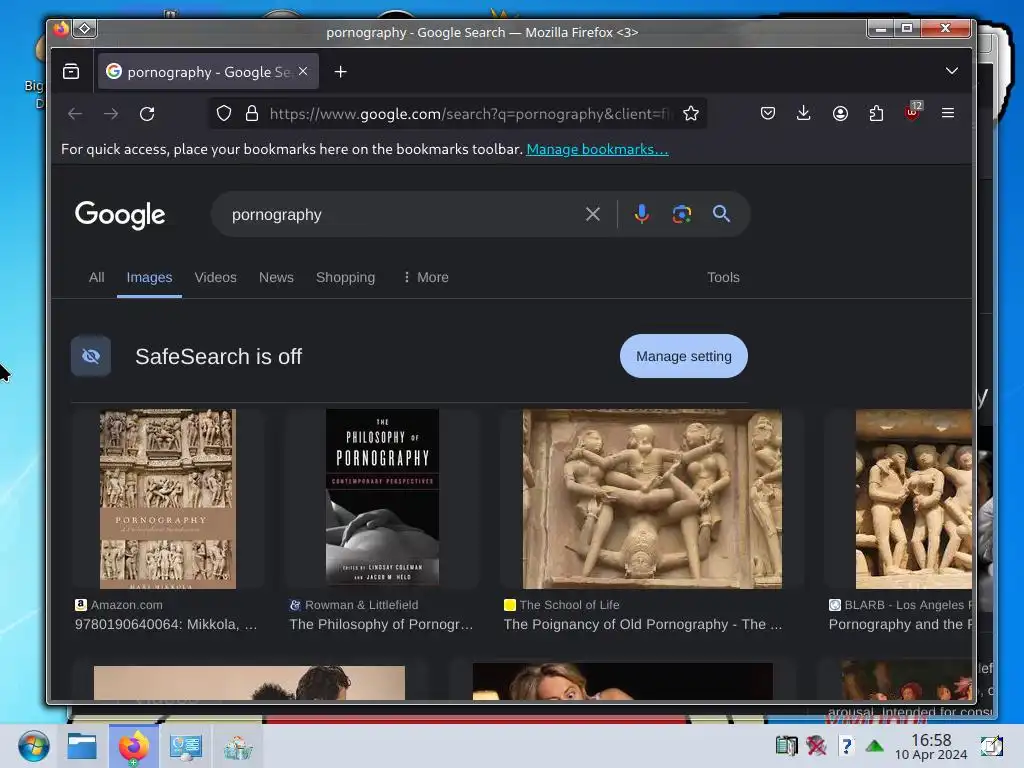Click the SafeSearch crossed-eye icon
The width and height of the screenshot is (1024, 768).
[x=91, y=356]
